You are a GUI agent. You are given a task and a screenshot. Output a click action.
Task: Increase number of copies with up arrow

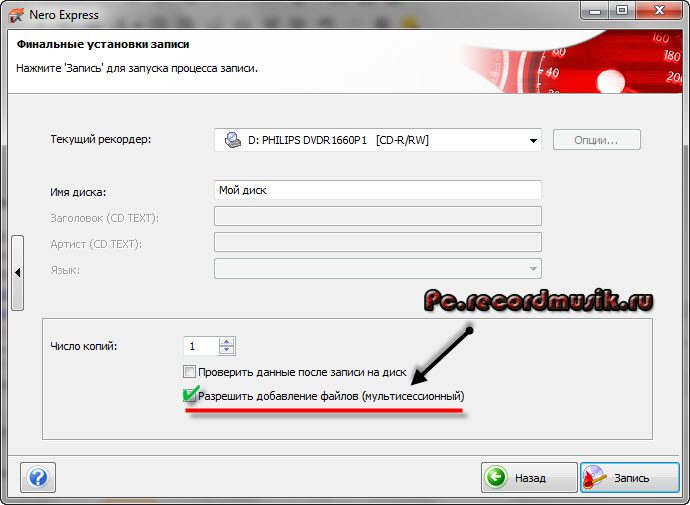227,341
